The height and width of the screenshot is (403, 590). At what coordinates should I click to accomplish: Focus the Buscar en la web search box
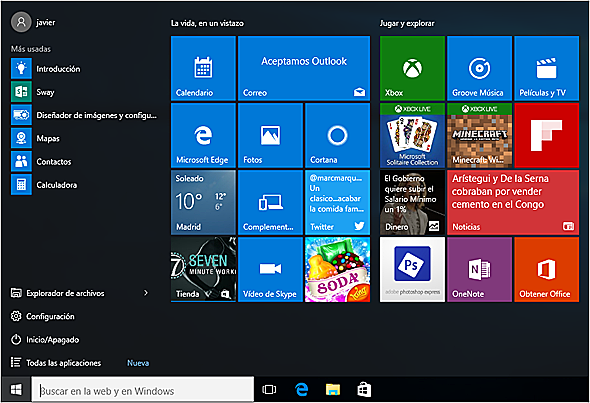[143, 390]
